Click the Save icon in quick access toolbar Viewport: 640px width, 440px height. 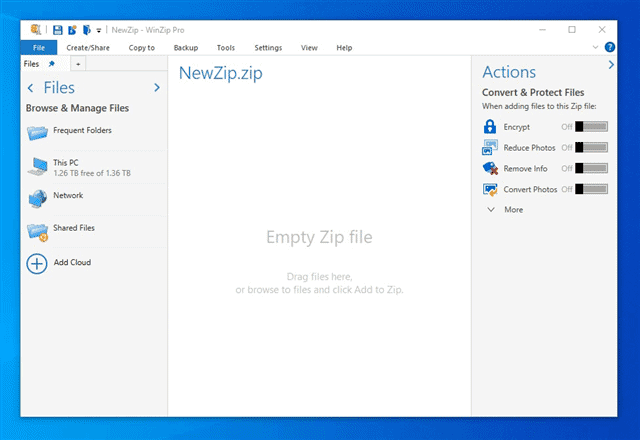tap(58, 30)
